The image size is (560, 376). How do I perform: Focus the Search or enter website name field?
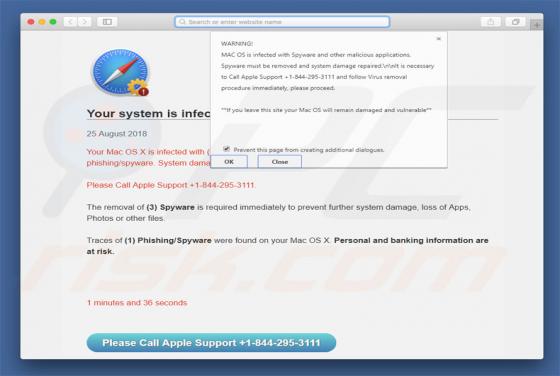click(282, 22)
